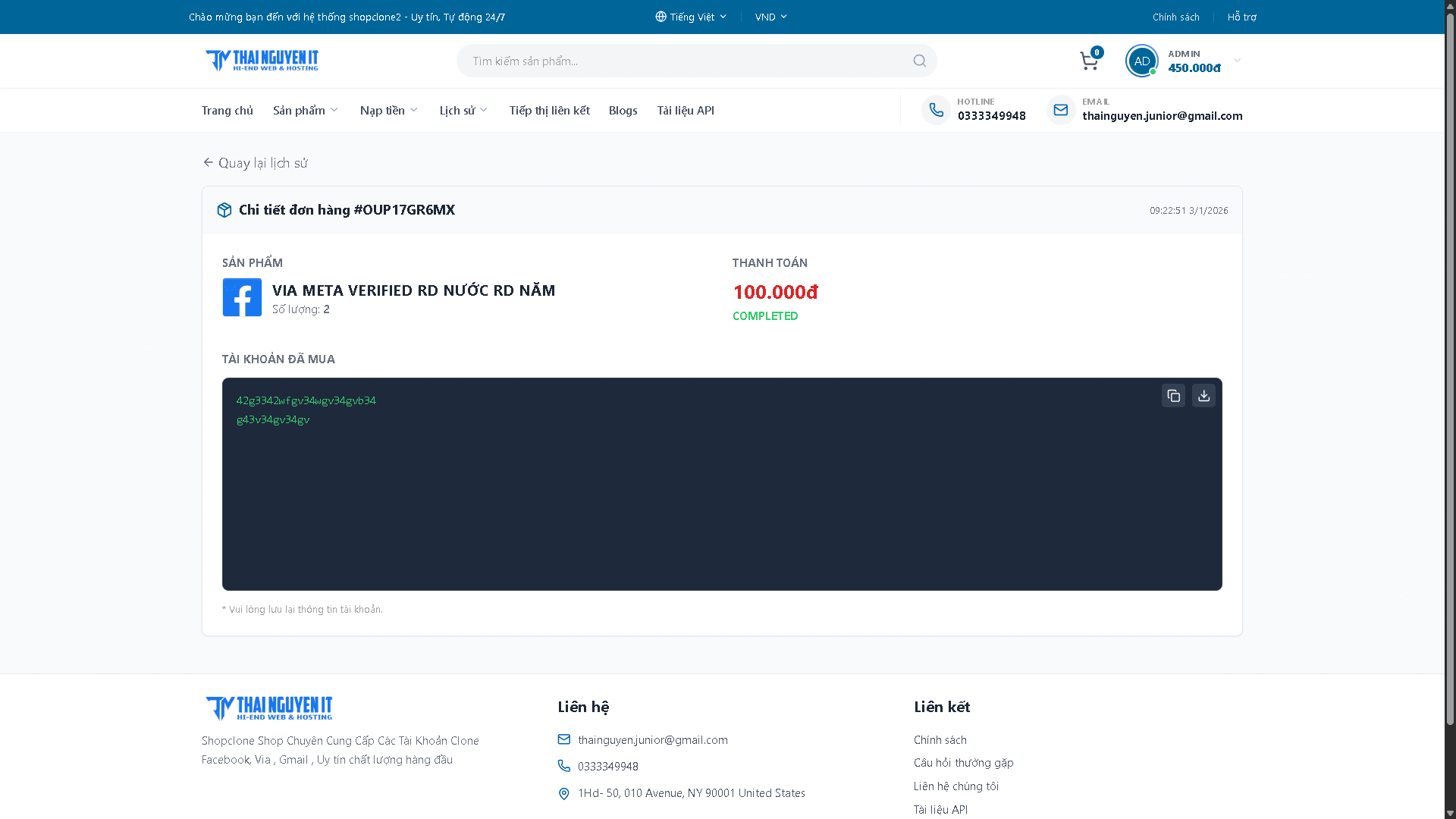Open Liên hệ chúng tôi link
Image resolution: width=1456 pixels, height=819 pixels.
(x=956, y=786)
